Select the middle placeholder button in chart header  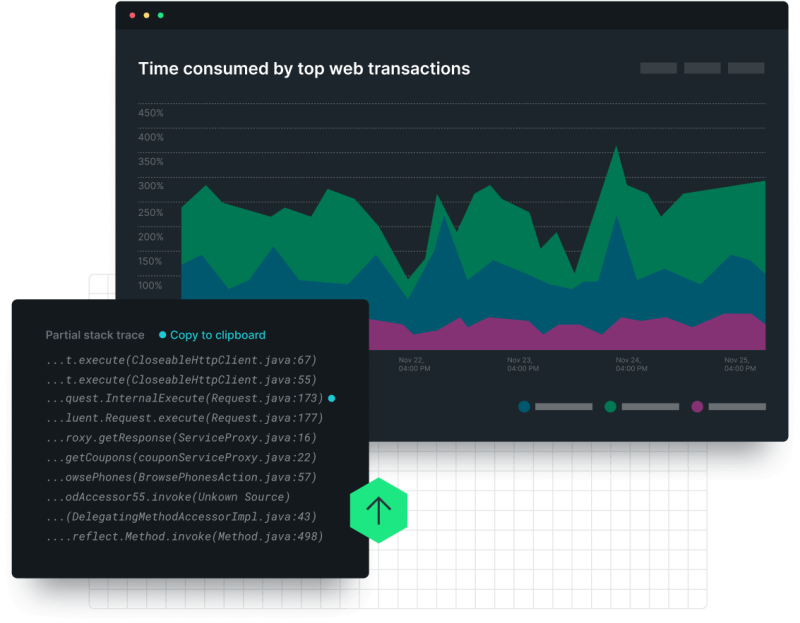click(702, 68)
